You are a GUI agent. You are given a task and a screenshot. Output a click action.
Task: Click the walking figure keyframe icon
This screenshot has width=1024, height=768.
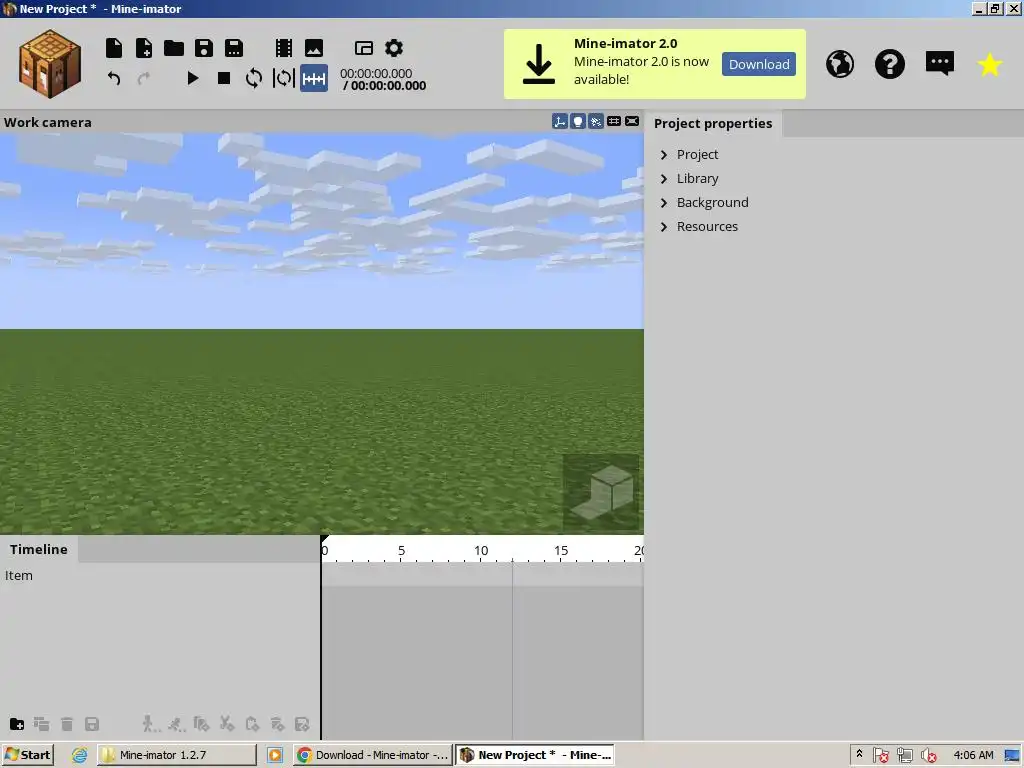pyautogui.click(x=150, y=724)
